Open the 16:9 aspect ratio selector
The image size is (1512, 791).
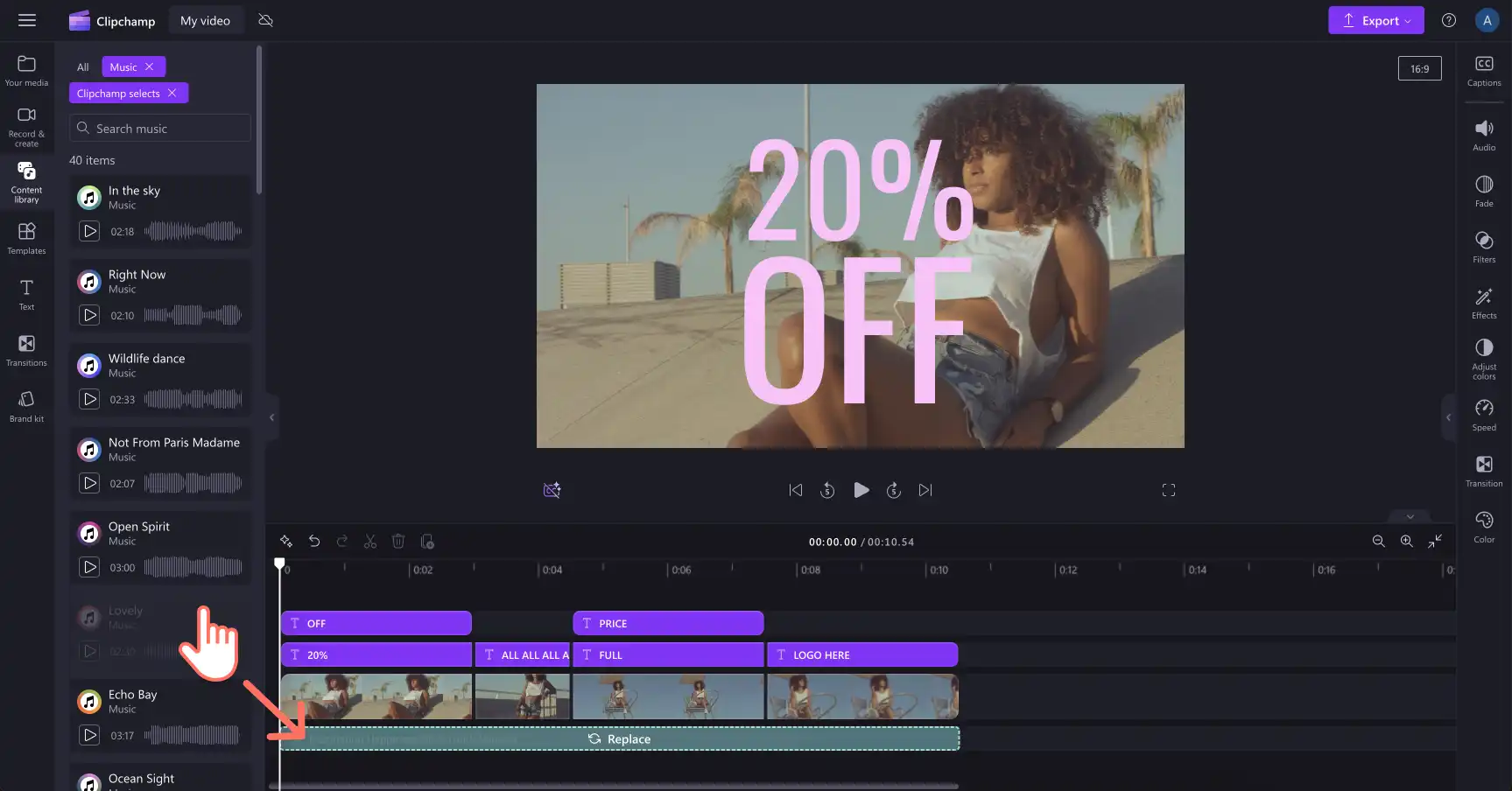pyautogui.click(x=1420, y=68)
